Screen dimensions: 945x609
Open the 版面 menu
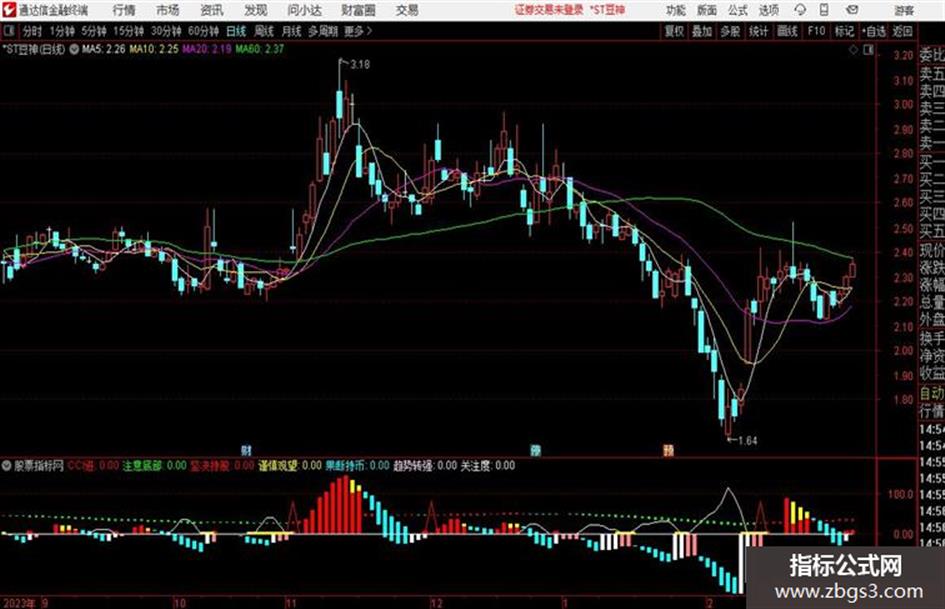tap(707, 10)
